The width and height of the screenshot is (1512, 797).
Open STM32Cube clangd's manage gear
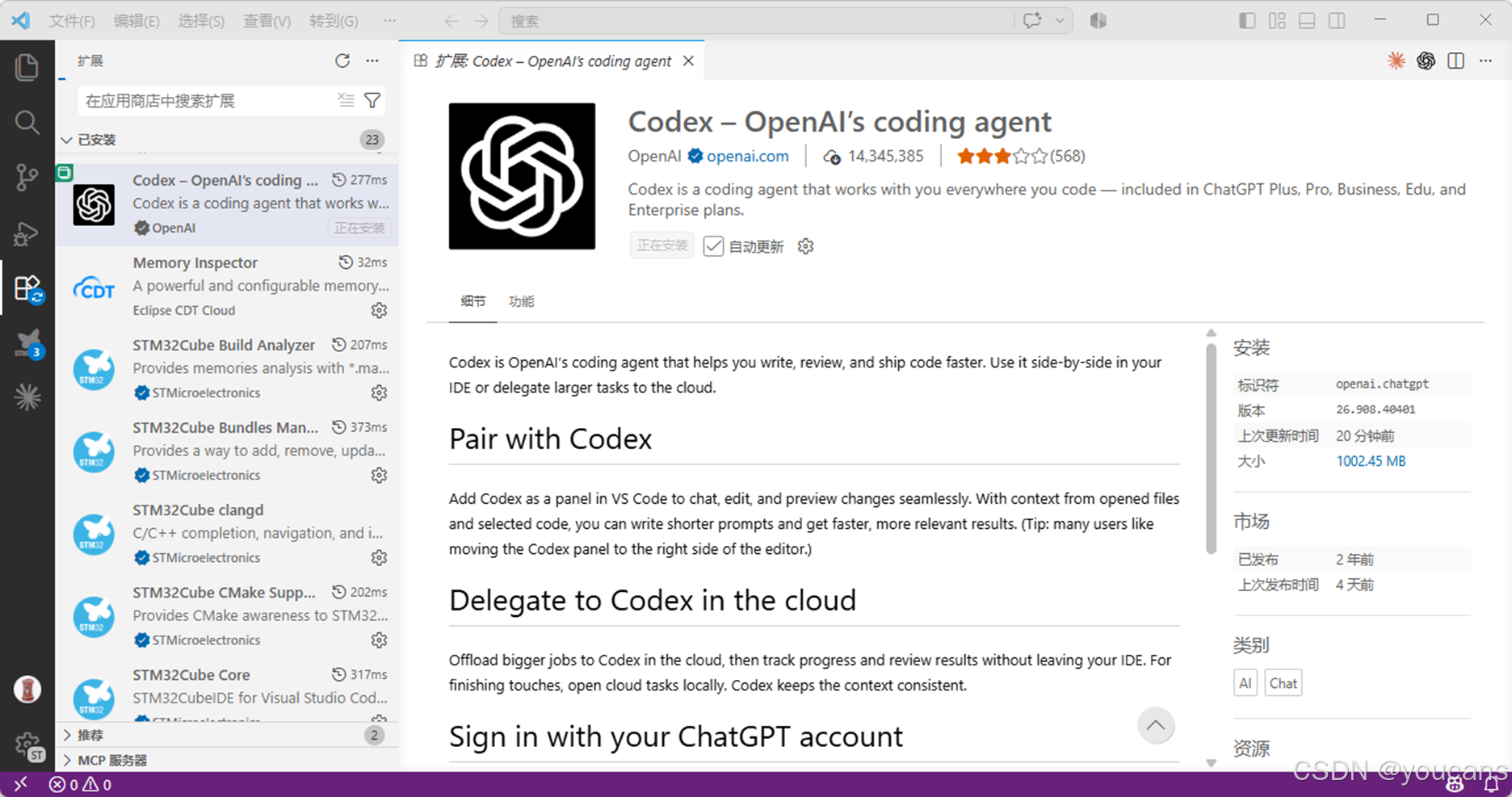(379, 557)
